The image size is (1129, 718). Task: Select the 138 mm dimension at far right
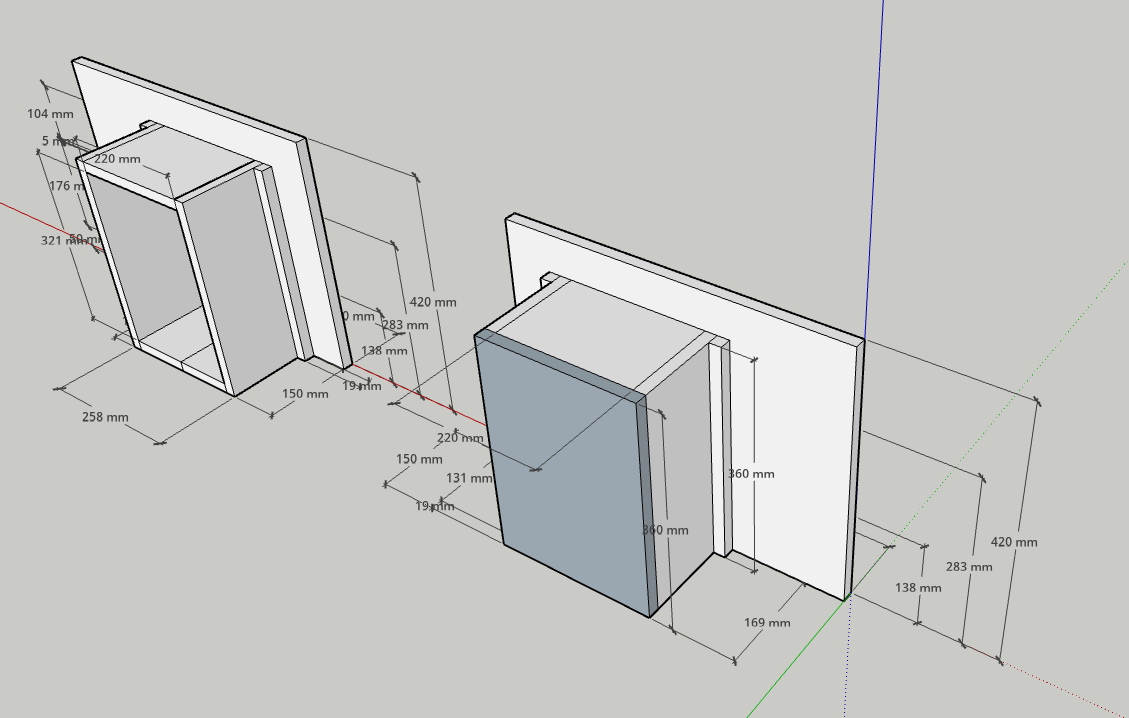point(918,588)
